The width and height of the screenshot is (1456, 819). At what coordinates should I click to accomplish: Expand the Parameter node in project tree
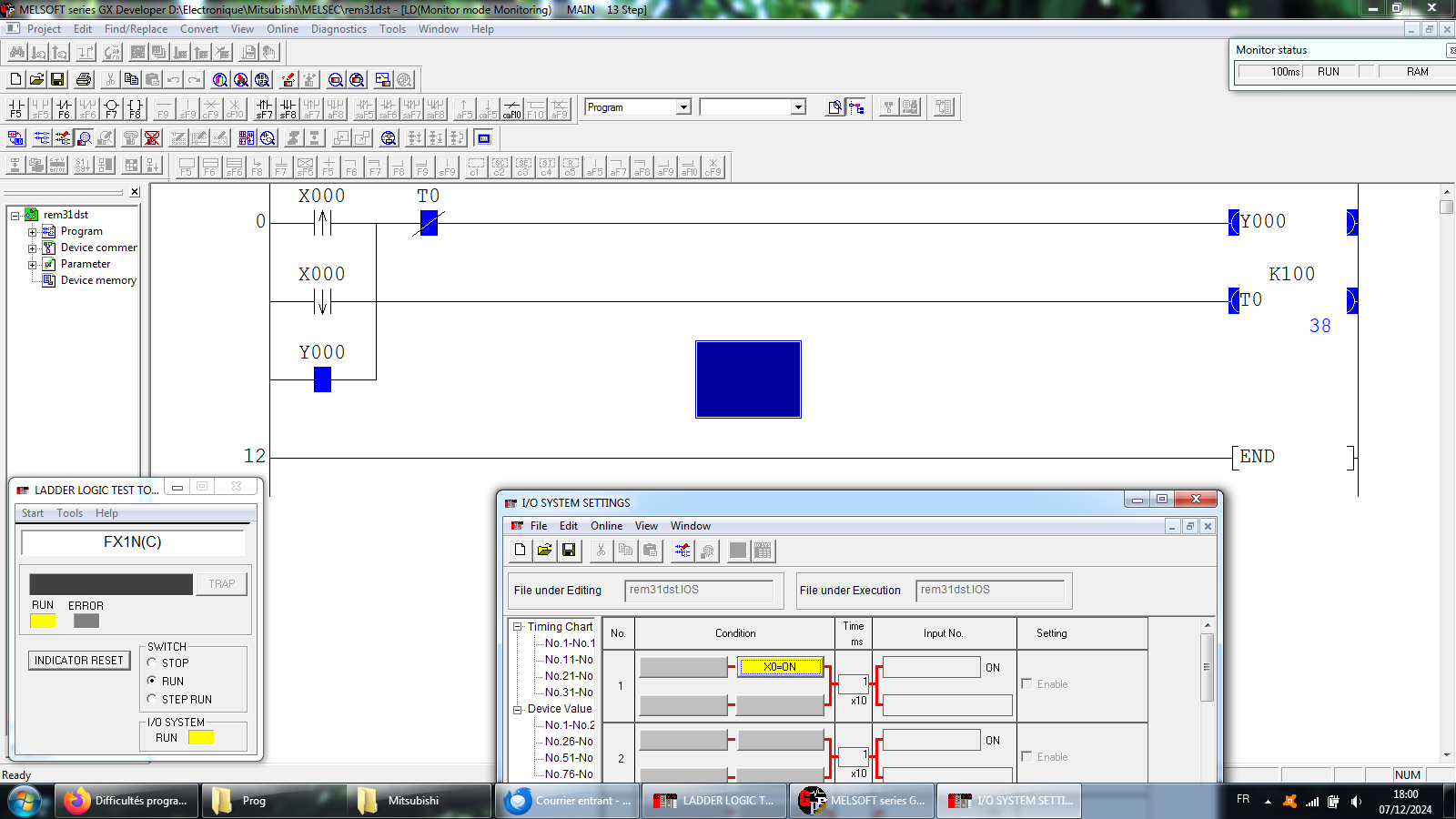pyautogui.click(x=33, y=265)
